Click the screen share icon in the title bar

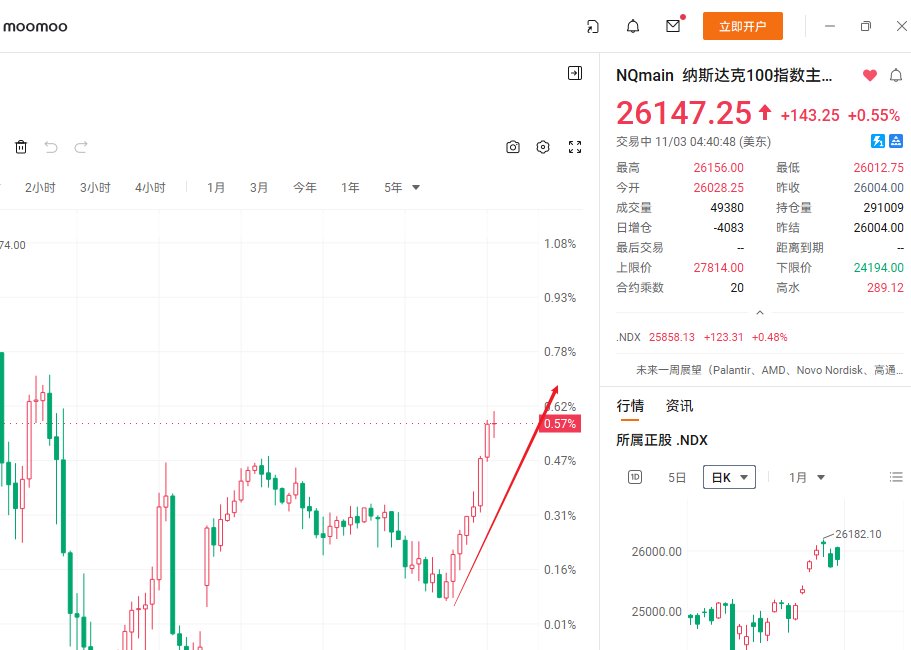click(x=593, y=26)
